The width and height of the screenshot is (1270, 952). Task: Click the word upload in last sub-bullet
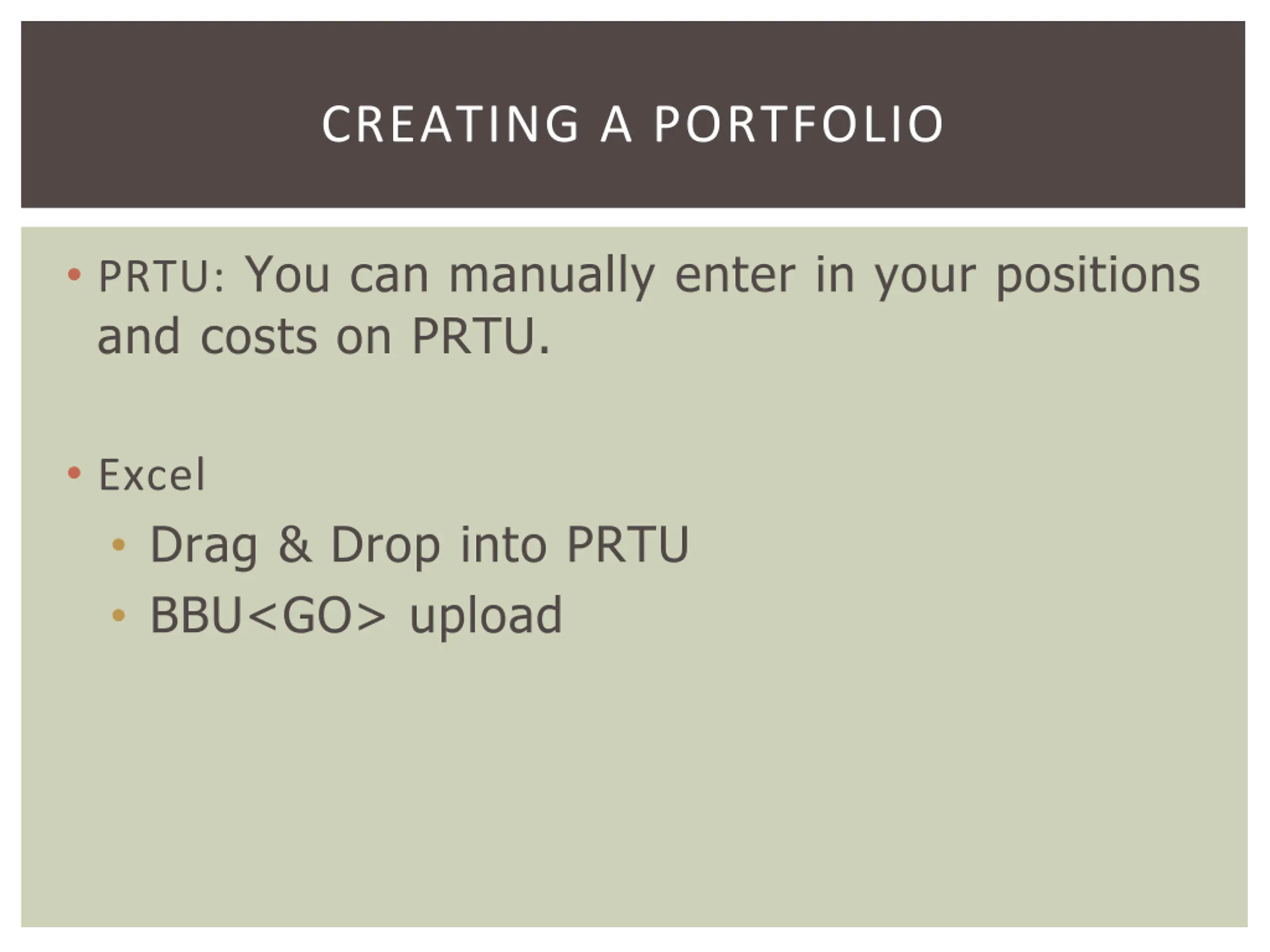click(486, 617)
